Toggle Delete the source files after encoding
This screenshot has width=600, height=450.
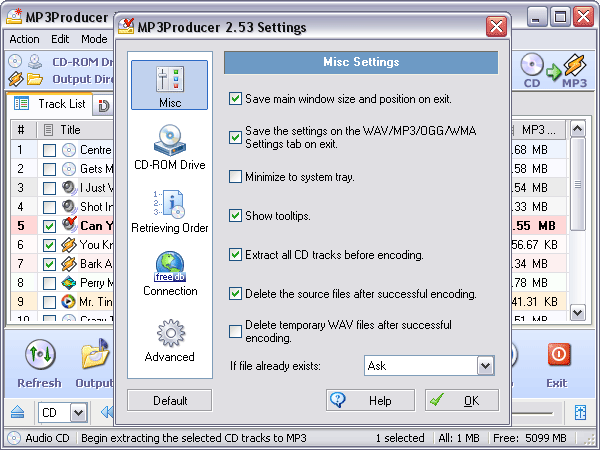[235, 294]
